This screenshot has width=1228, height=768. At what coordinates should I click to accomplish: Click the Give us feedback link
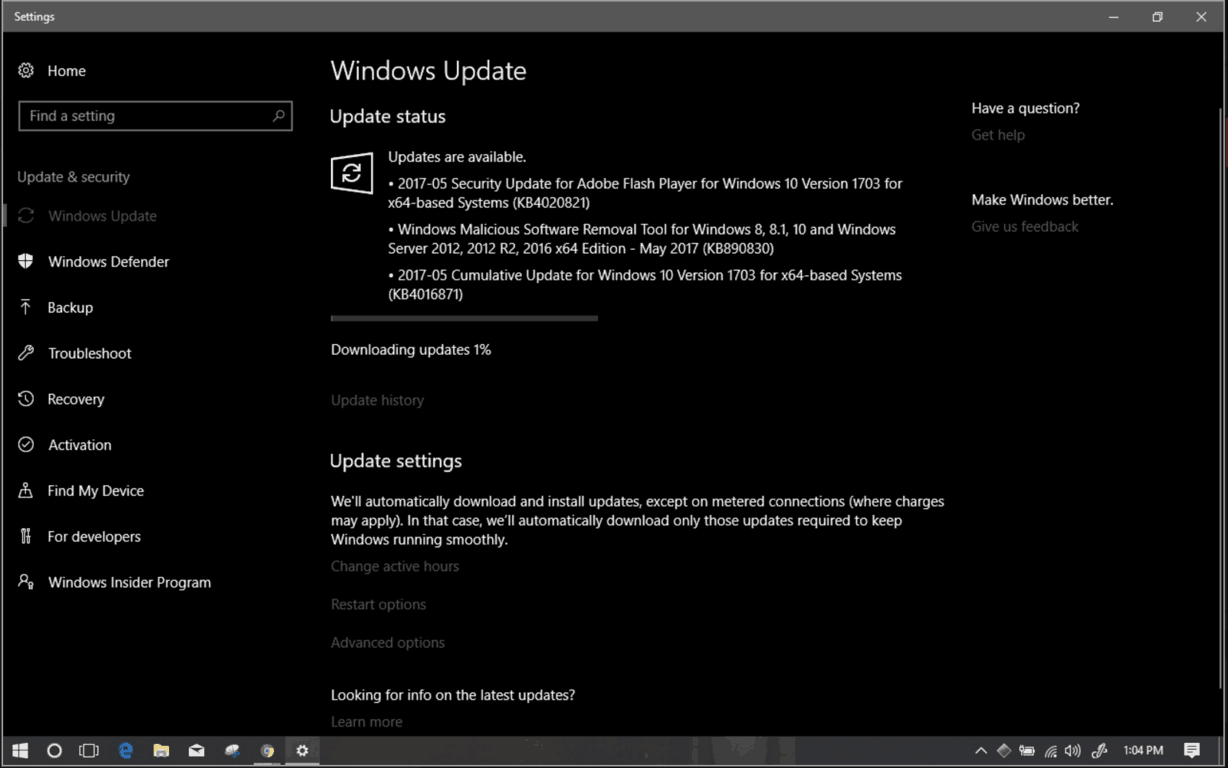click(x=1025, y=227)
